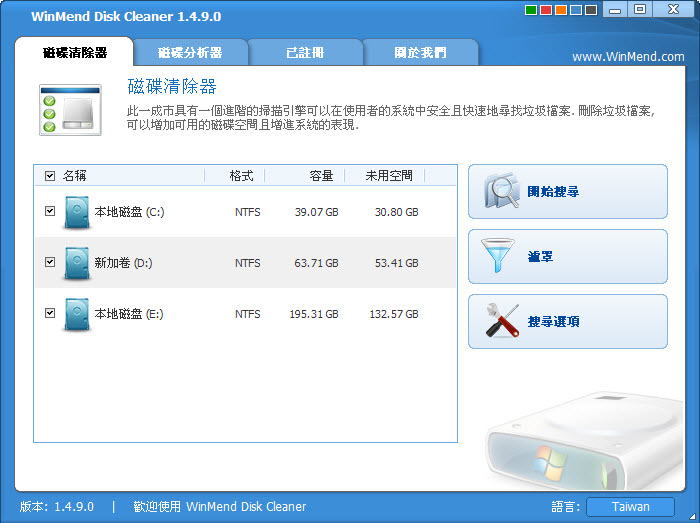Select the blue theme color swatch

click(x=576, y=10)
